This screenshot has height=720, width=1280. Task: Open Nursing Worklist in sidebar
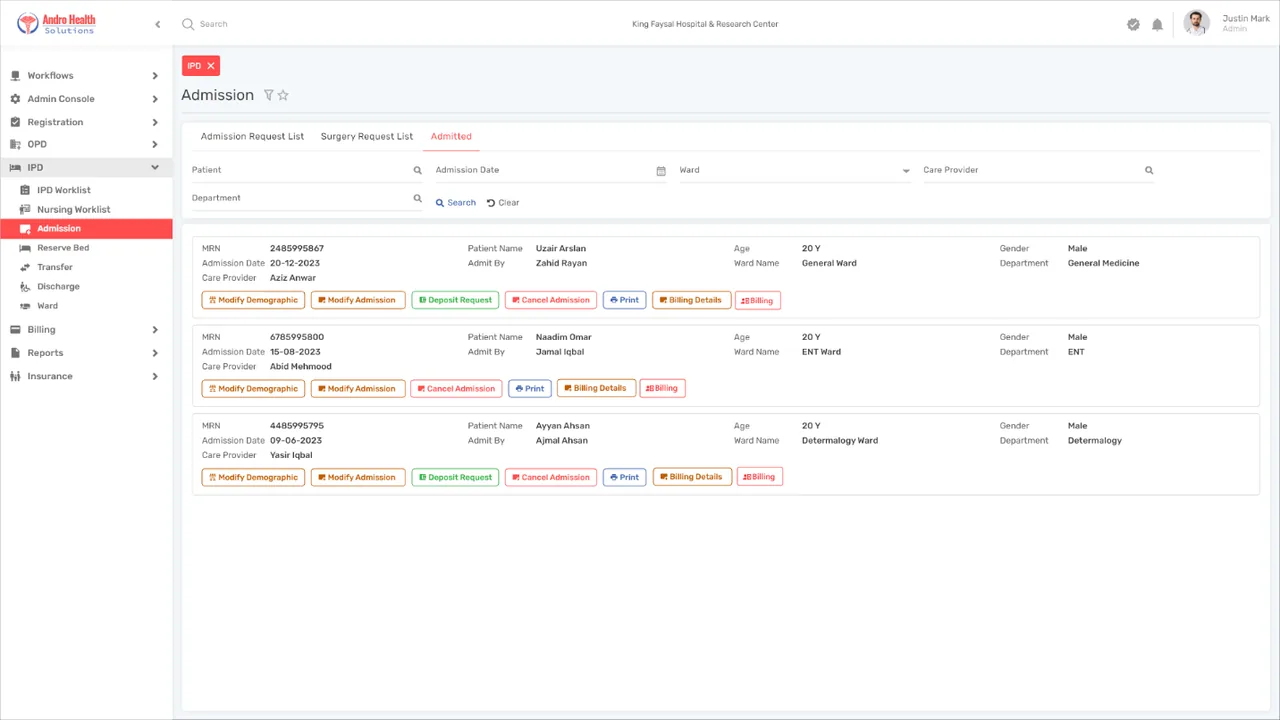pos(74,210)
